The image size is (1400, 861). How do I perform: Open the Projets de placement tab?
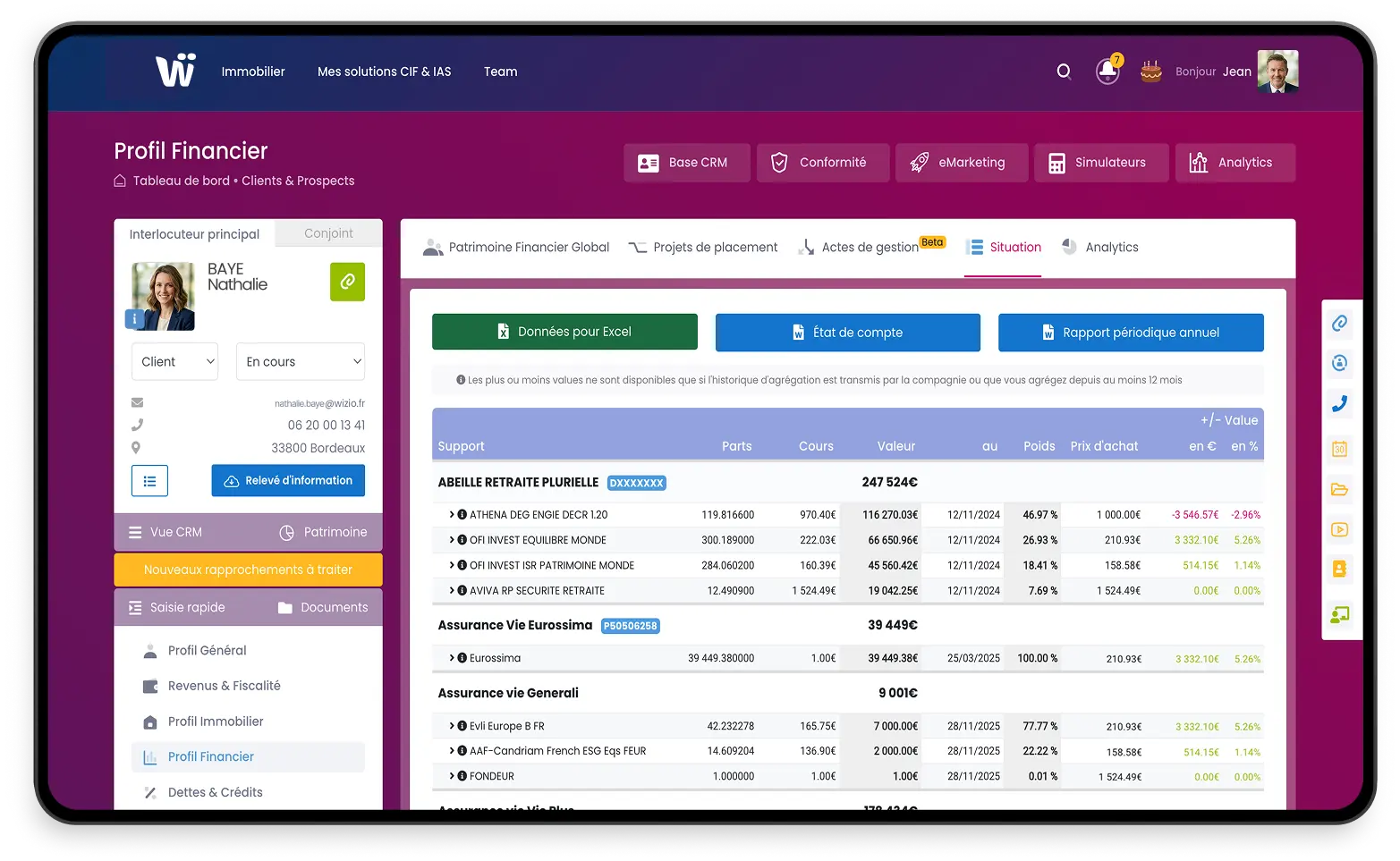(x=703, y=248)
